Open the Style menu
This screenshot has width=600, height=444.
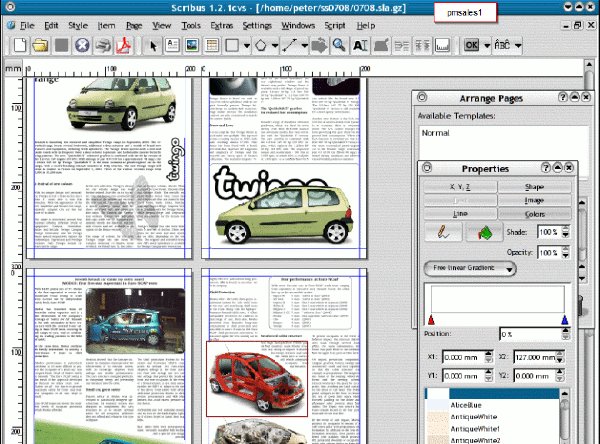click(x=78, y=26)
